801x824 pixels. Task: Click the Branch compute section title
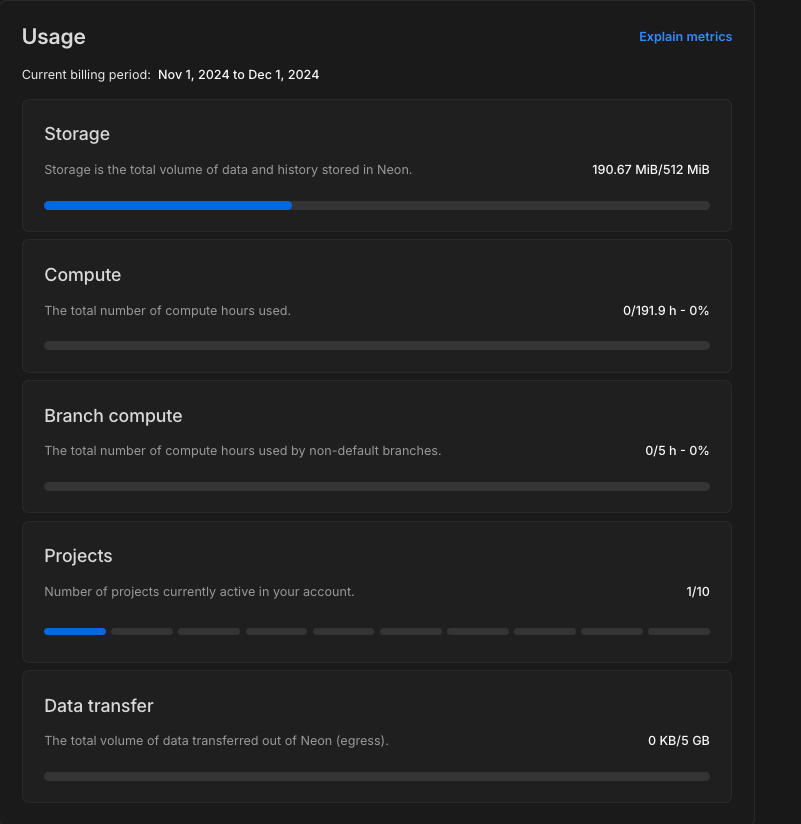(x=113, y=416)
